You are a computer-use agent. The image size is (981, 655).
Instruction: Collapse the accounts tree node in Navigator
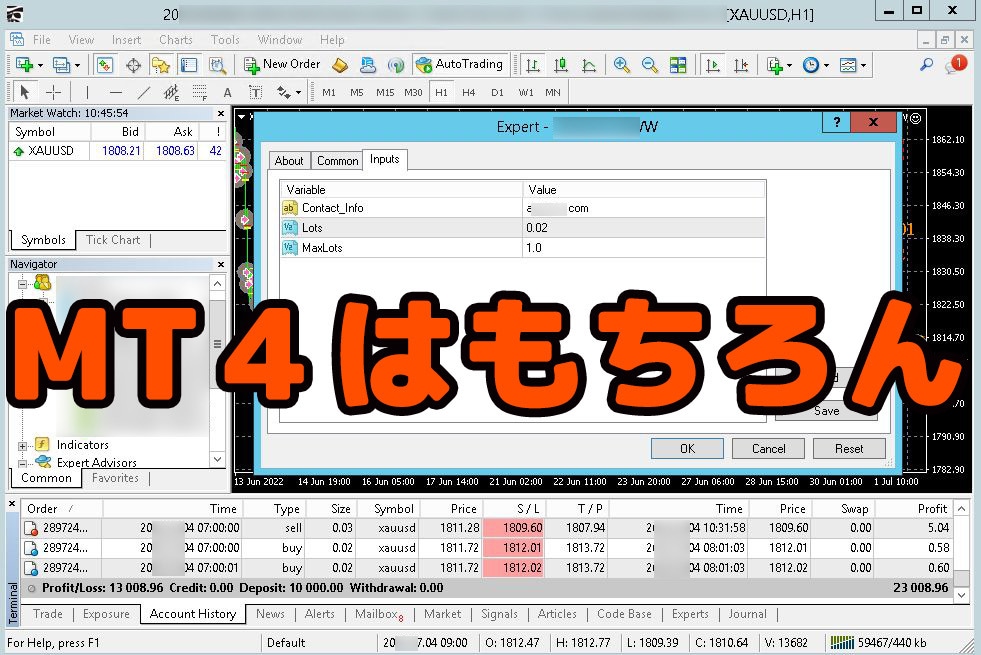click(23, 284)
